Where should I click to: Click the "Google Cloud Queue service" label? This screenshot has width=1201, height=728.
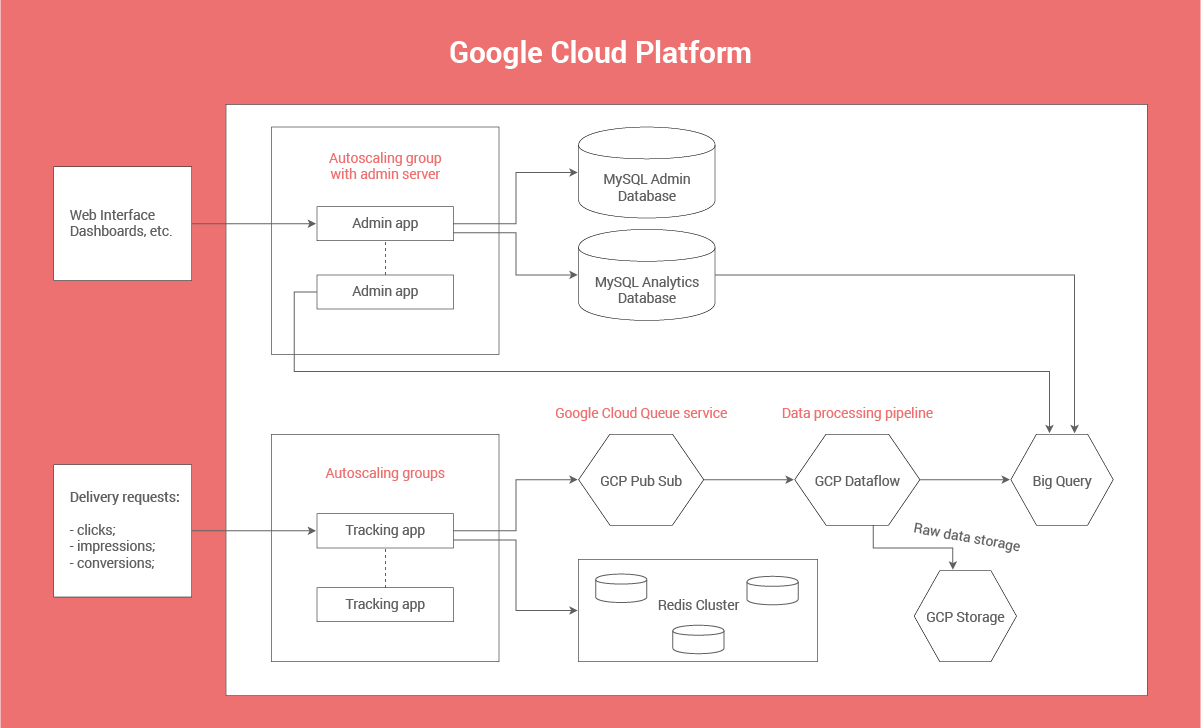coord(641,413)
